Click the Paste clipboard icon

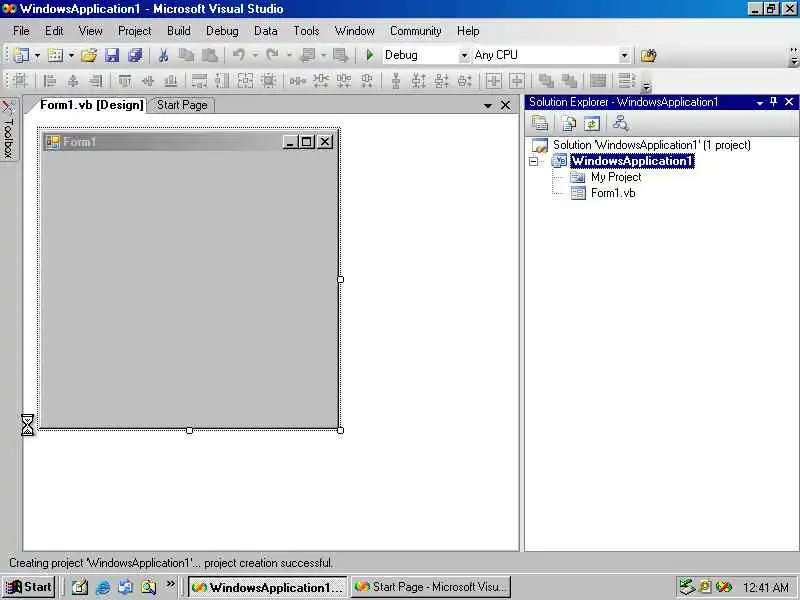click(210, 55)
